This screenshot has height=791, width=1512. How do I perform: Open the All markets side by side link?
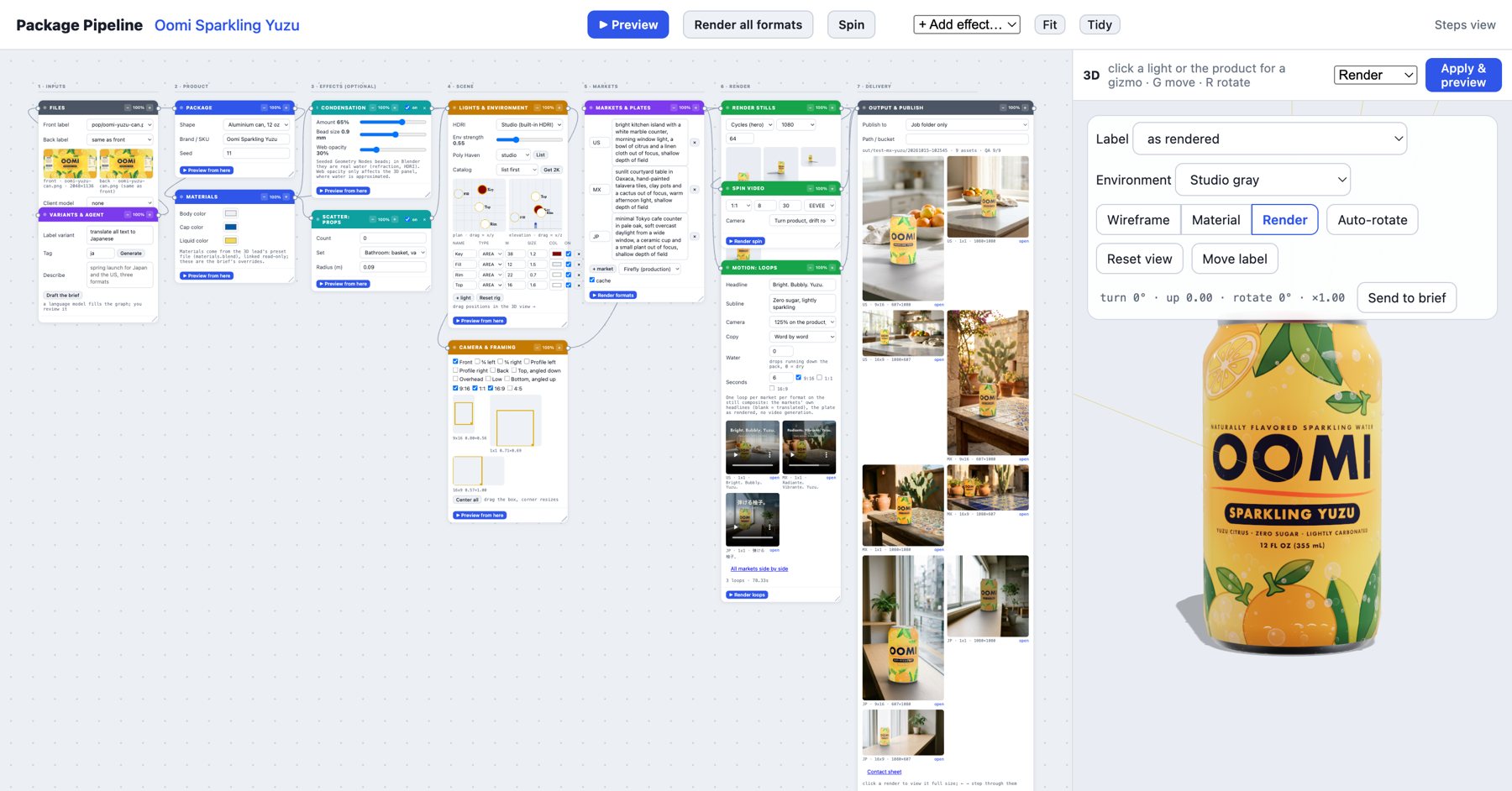point(759,568)
